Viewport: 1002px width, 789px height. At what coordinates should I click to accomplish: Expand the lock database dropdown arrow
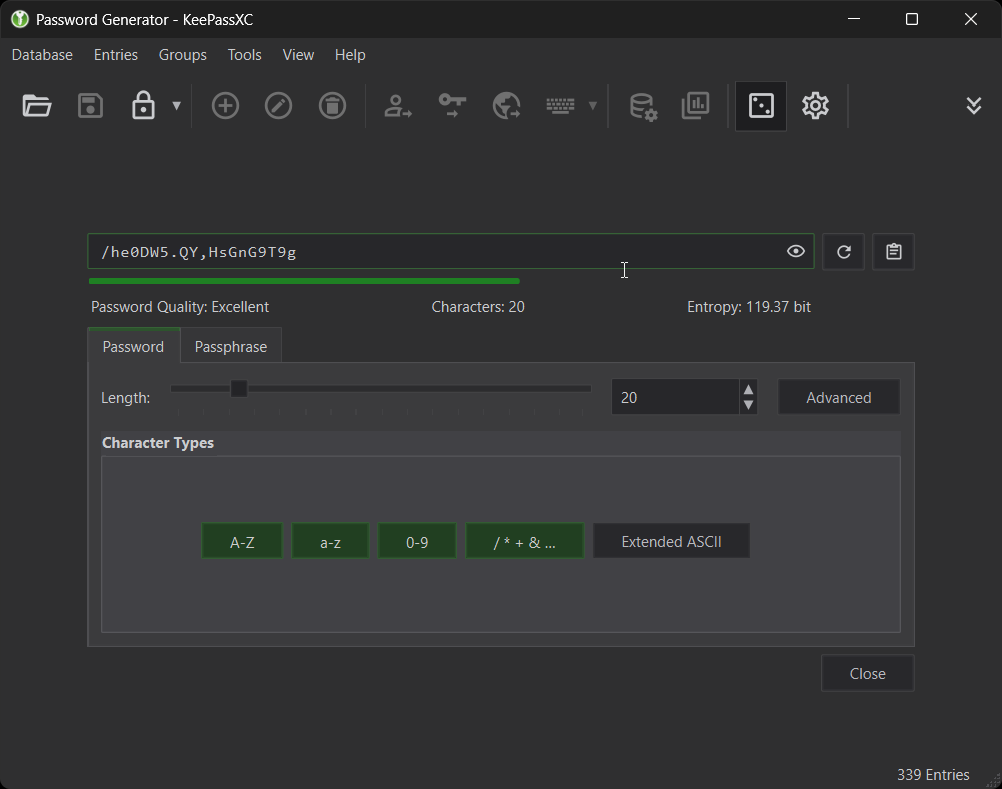[176, 105]
